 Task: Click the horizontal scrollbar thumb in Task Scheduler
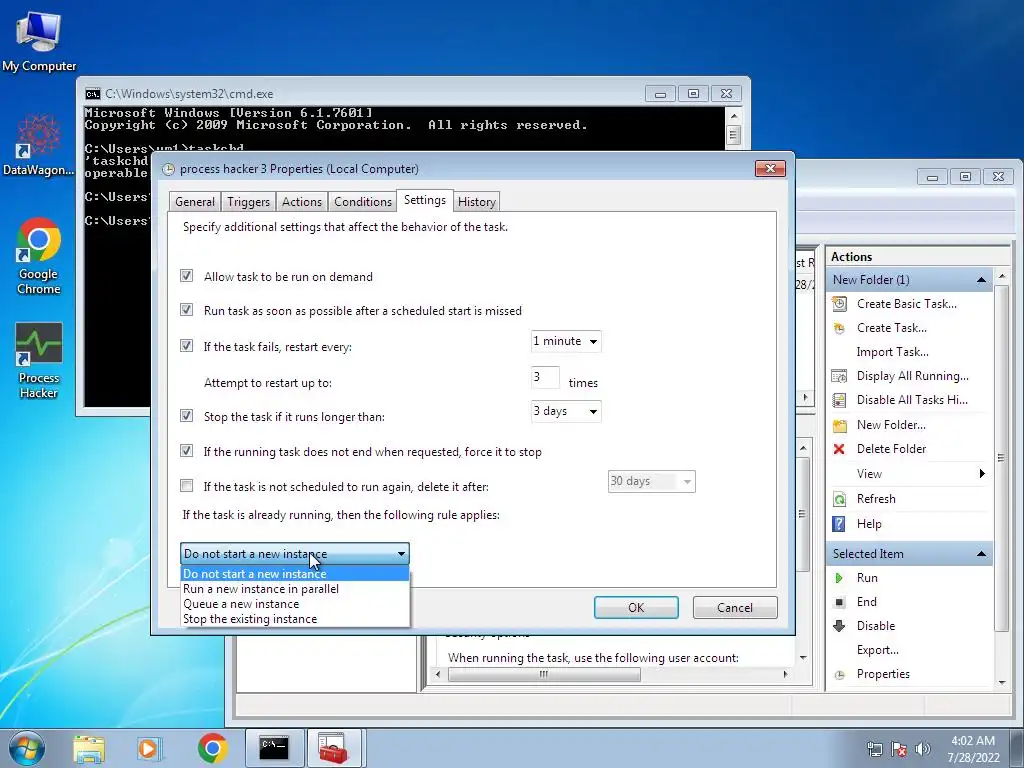pos(544,674)
